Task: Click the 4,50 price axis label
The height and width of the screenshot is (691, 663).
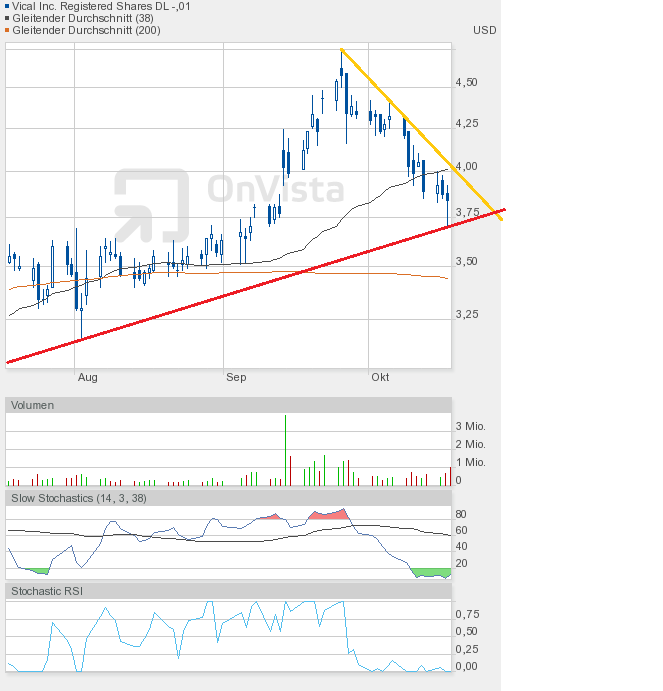Action: 466,82
